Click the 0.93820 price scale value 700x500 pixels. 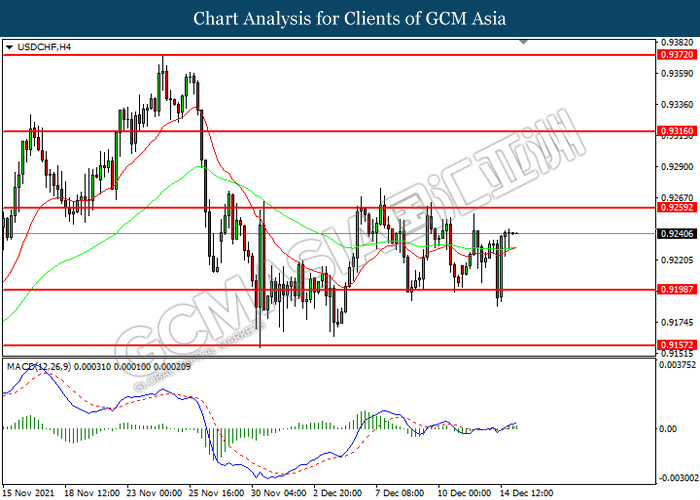[677, 42]
